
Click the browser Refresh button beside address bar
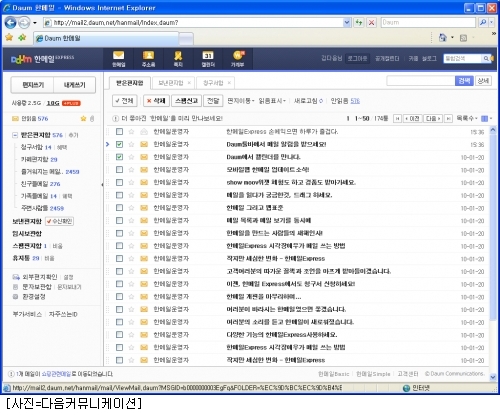click(359, 23)
